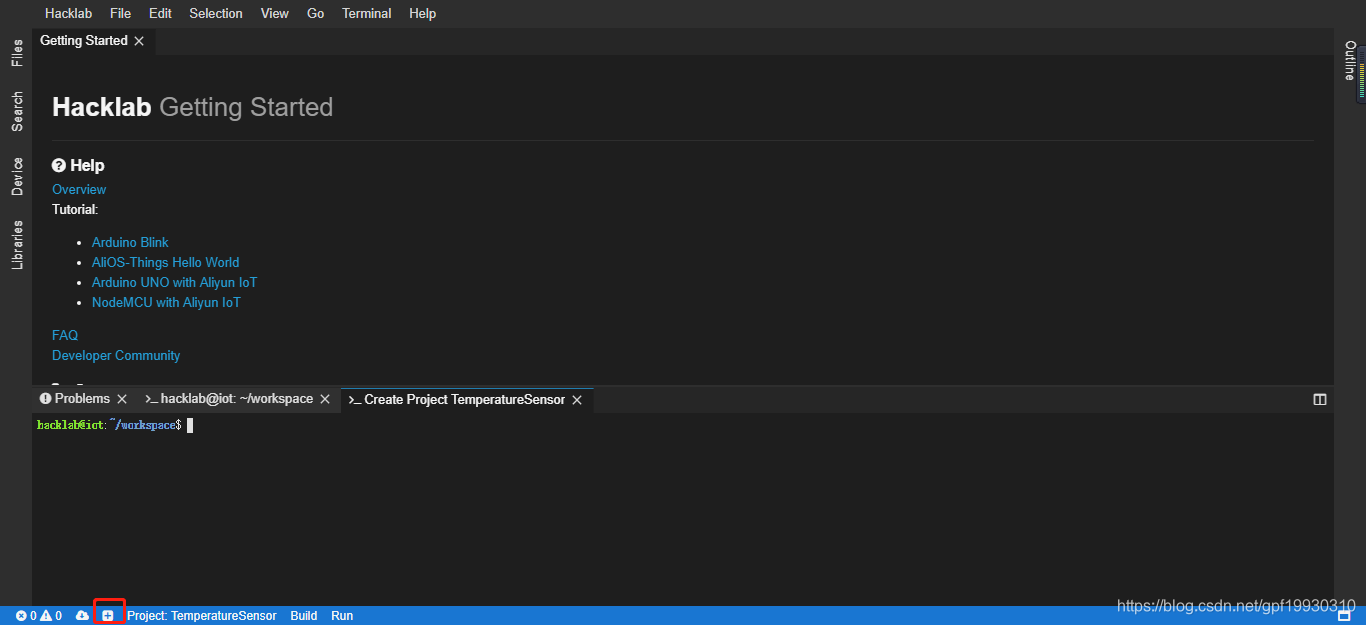Viewport: 1366px width, 625px height.
Task: Open the Search sidebar panel
Action: coord(17,112)
